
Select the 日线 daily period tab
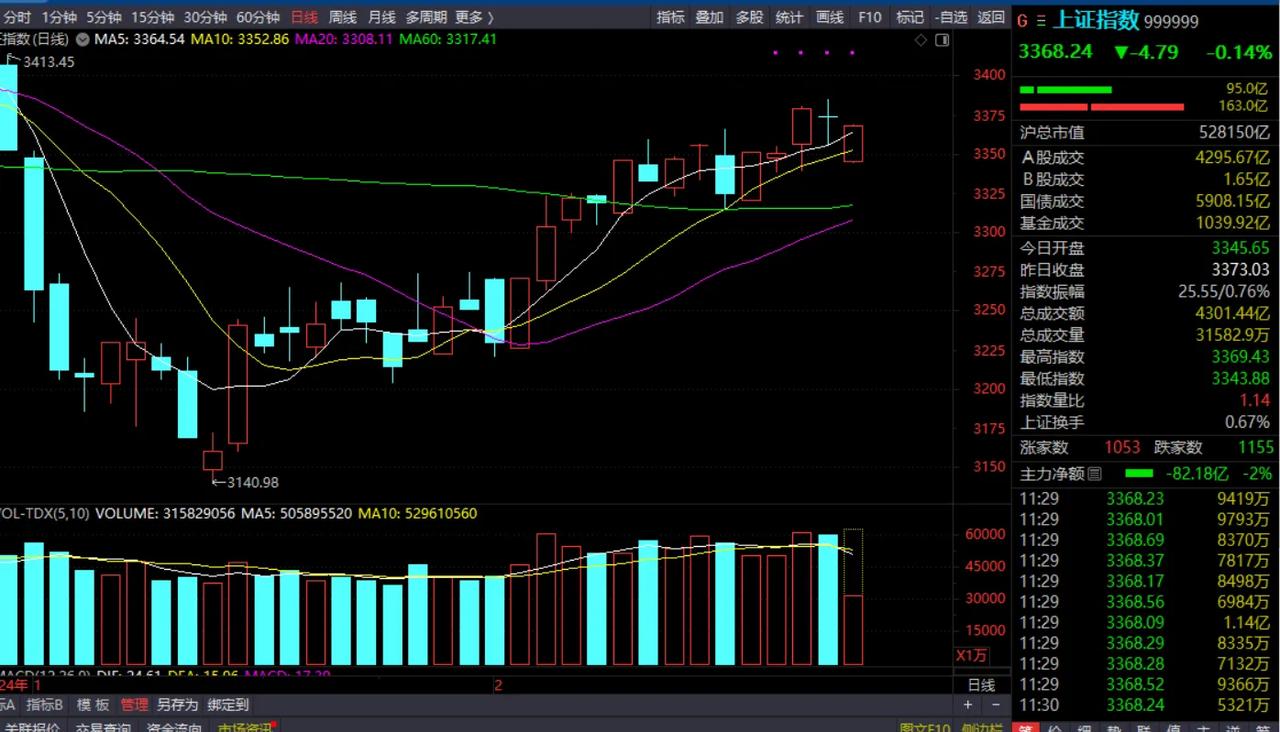(304, 17)
